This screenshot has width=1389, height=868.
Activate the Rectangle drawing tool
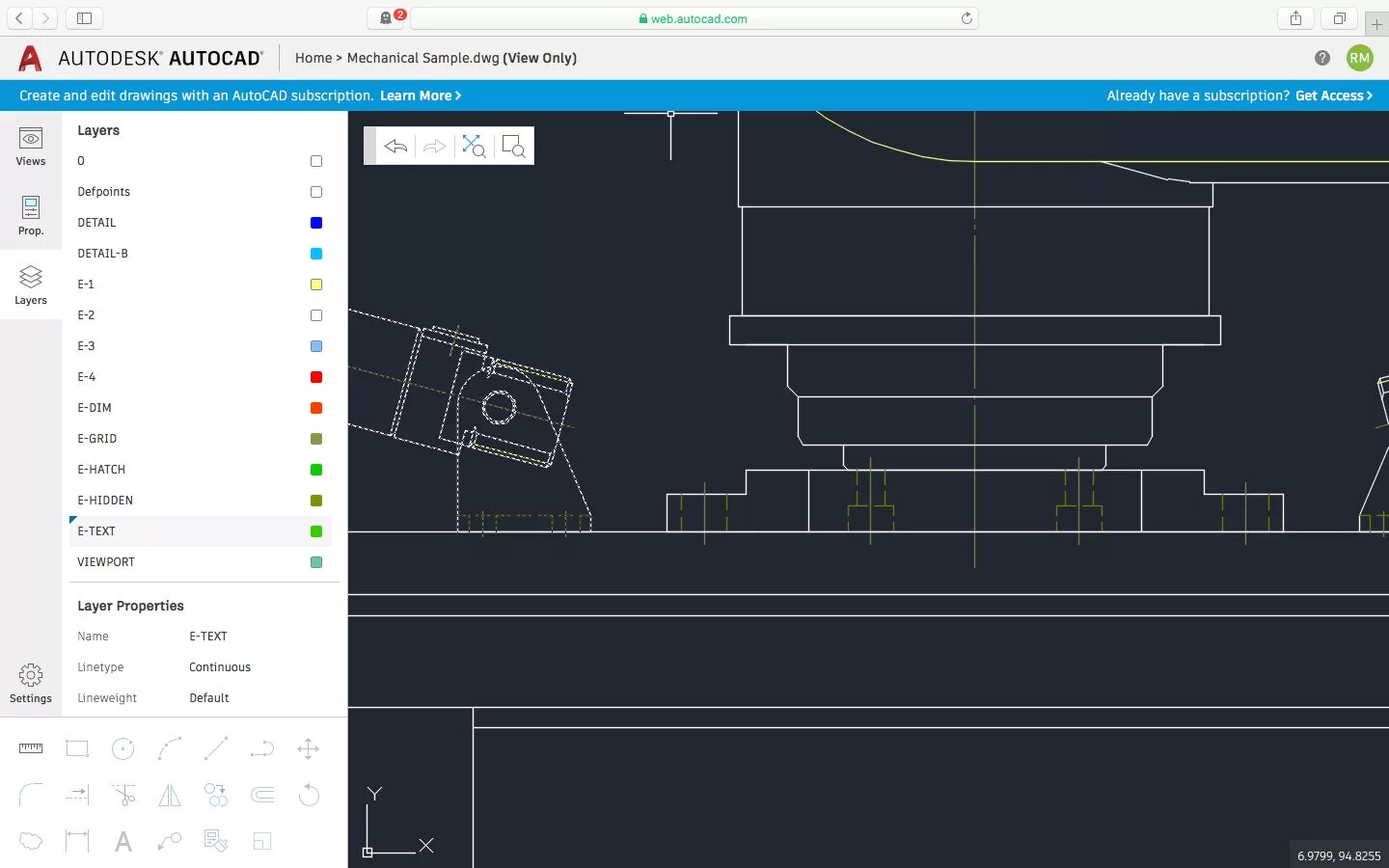click(77, 748)
